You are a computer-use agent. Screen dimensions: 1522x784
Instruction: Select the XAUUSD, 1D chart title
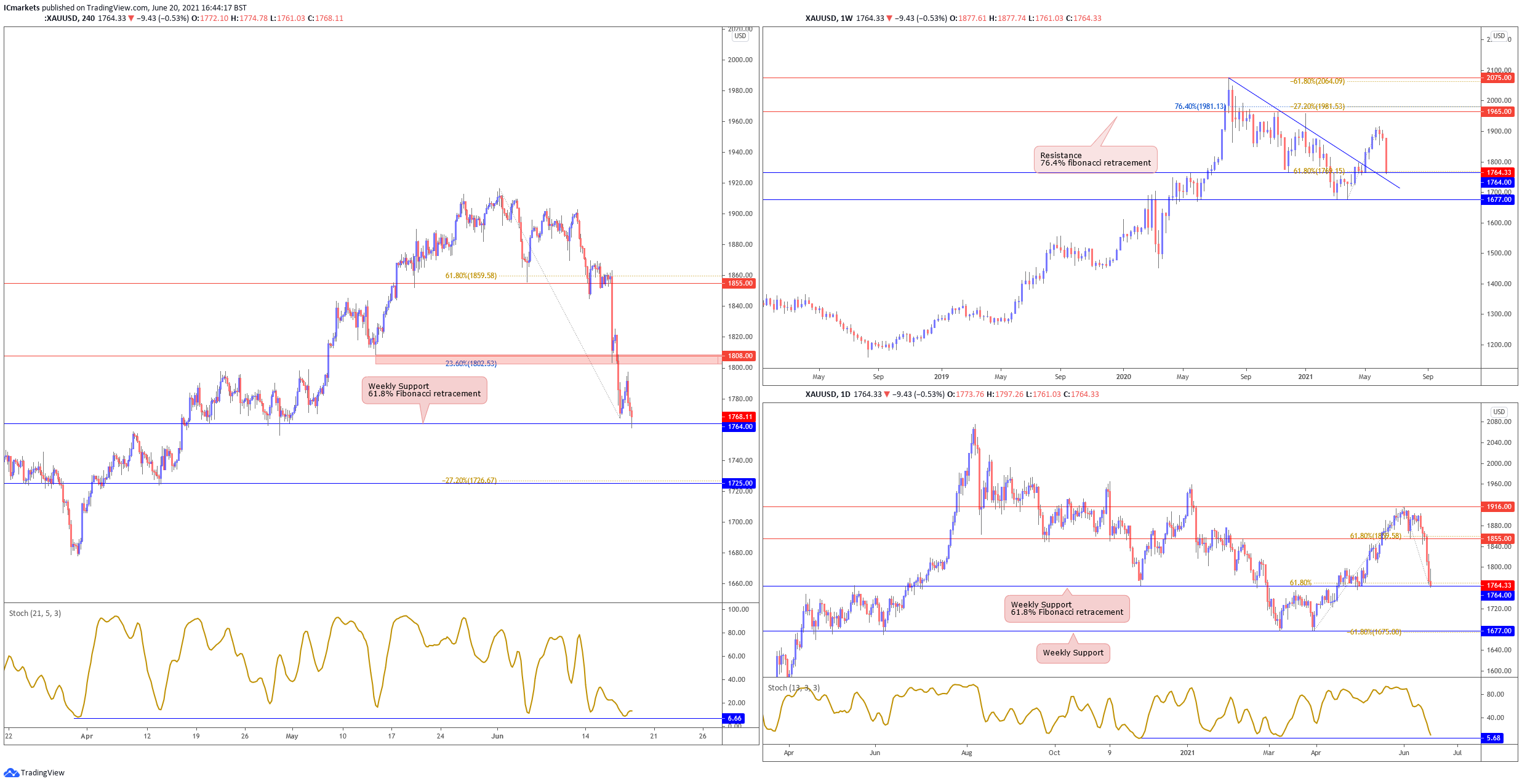pos(828,394)
